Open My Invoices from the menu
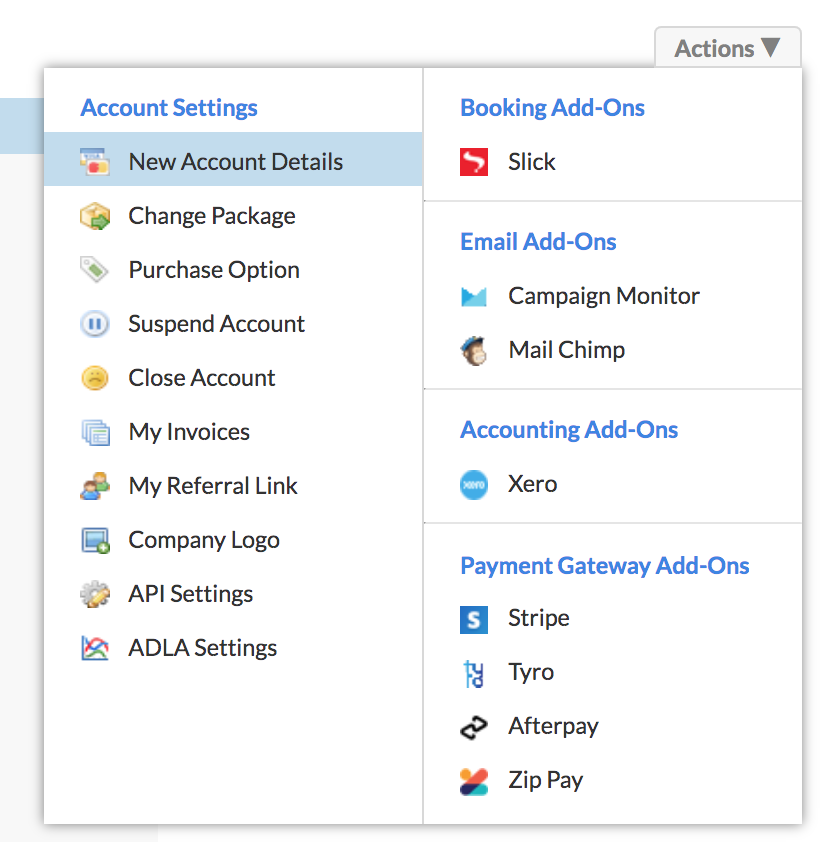The height and width of the screenshot is (842, 826). point(233,432)
